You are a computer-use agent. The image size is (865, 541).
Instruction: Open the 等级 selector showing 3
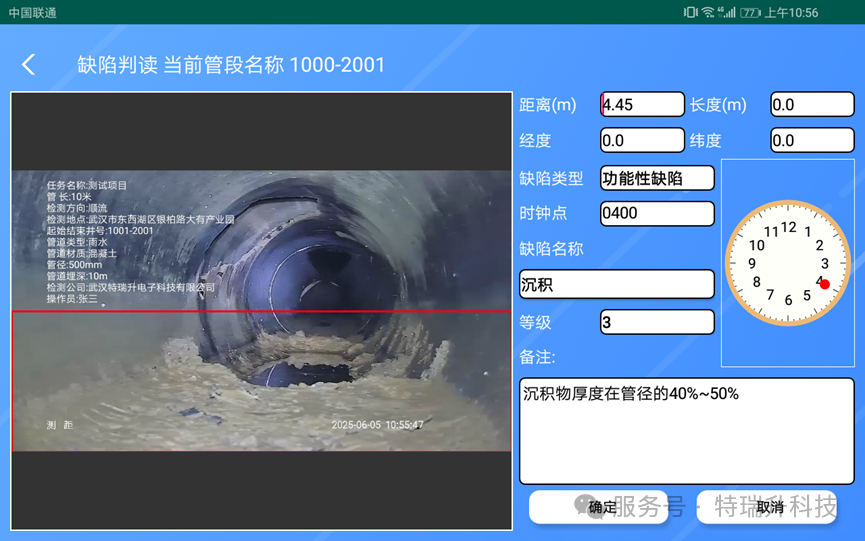point(657,322)
